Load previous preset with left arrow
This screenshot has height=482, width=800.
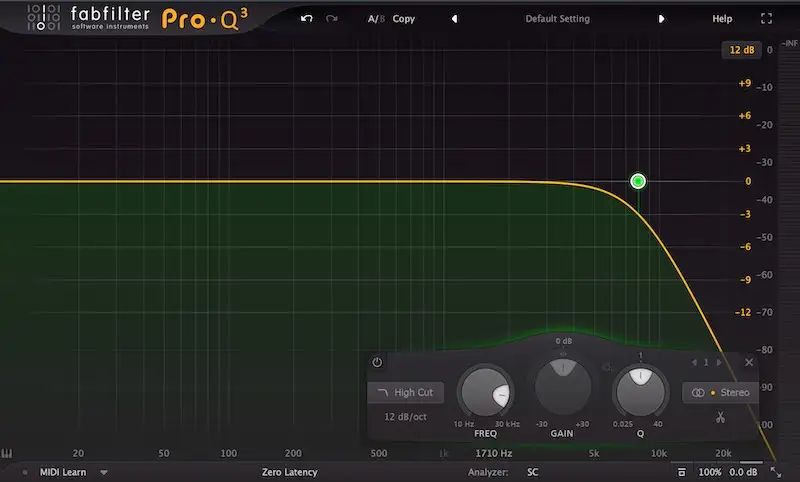(x=454, y=19)
